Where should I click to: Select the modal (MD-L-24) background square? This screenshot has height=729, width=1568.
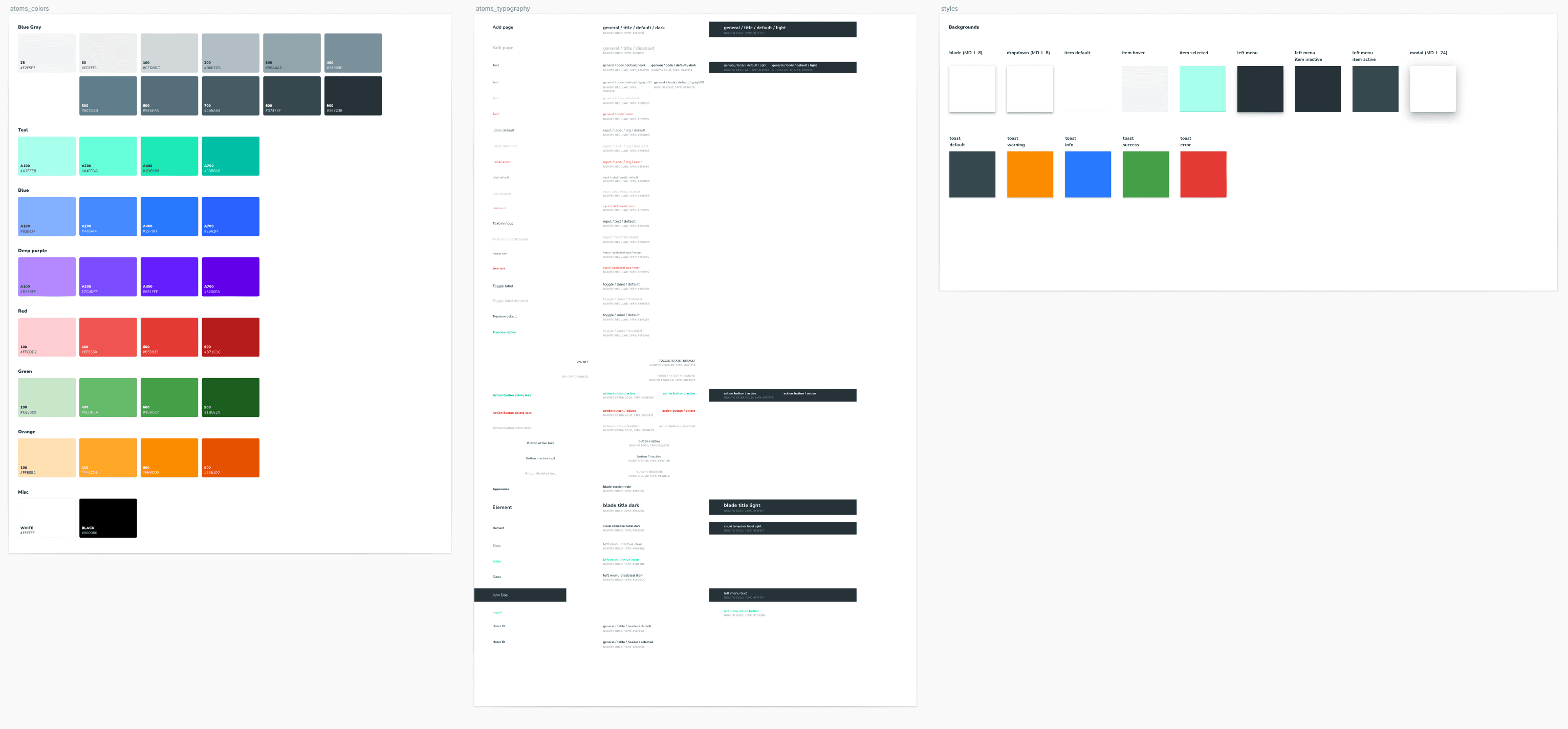pos(1432,89)
